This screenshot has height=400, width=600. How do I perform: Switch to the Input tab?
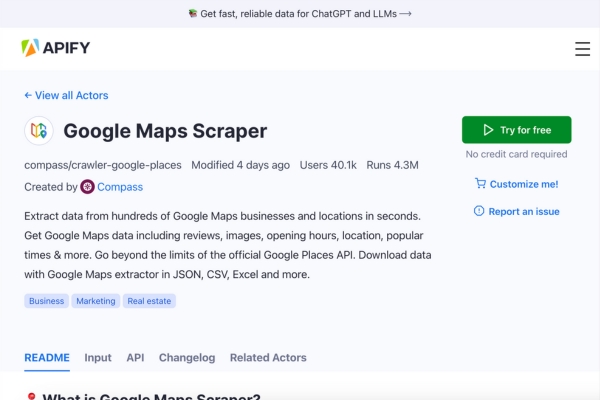[x=98, y=358]
